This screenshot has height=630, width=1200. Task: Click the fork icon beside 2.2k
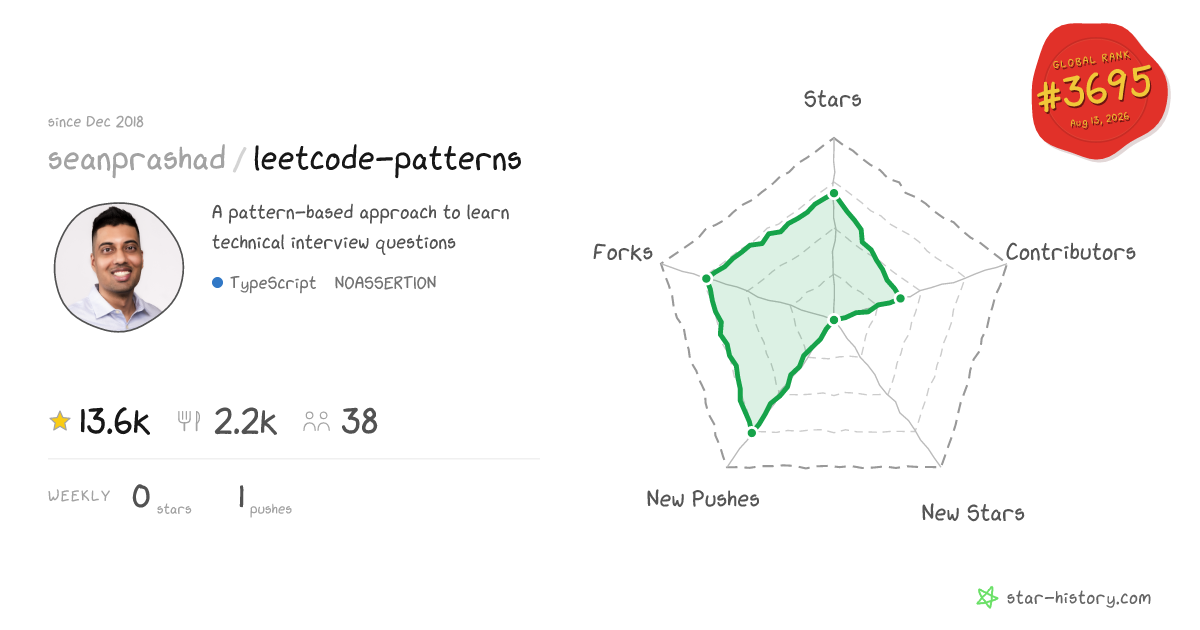tap(189, 422)
